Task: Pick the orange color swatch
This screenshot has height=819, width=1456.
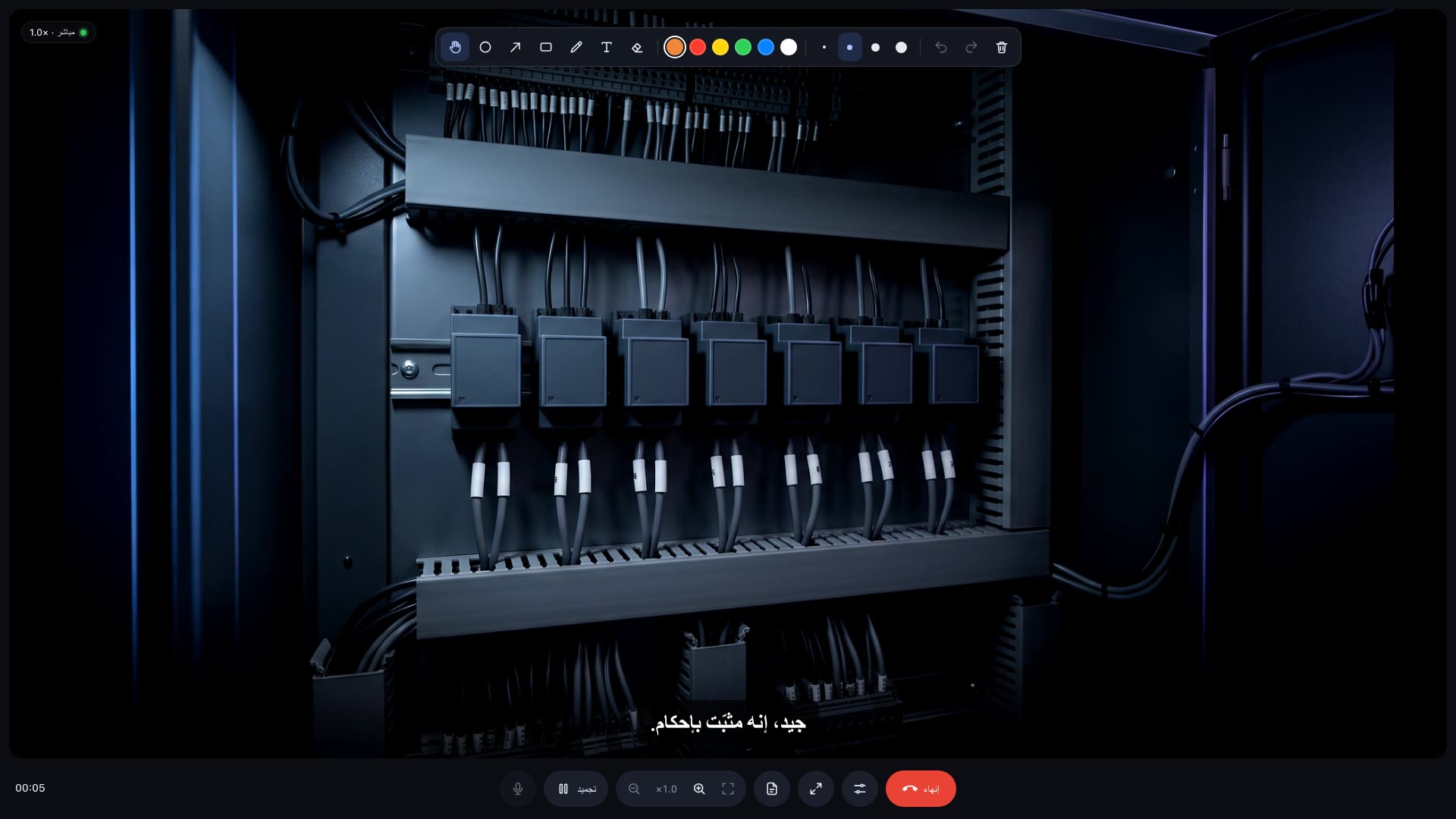Action: point(675,47)
